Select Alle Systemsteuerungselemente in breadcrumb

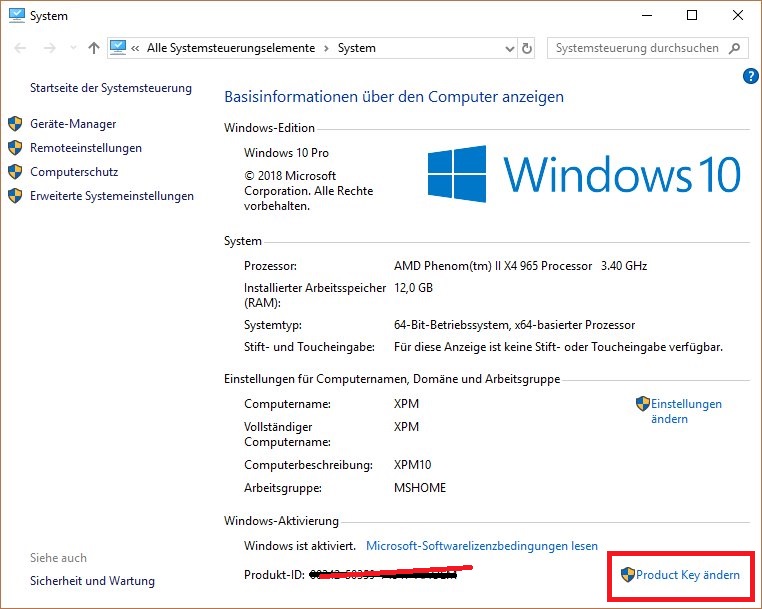click(231, 48)
